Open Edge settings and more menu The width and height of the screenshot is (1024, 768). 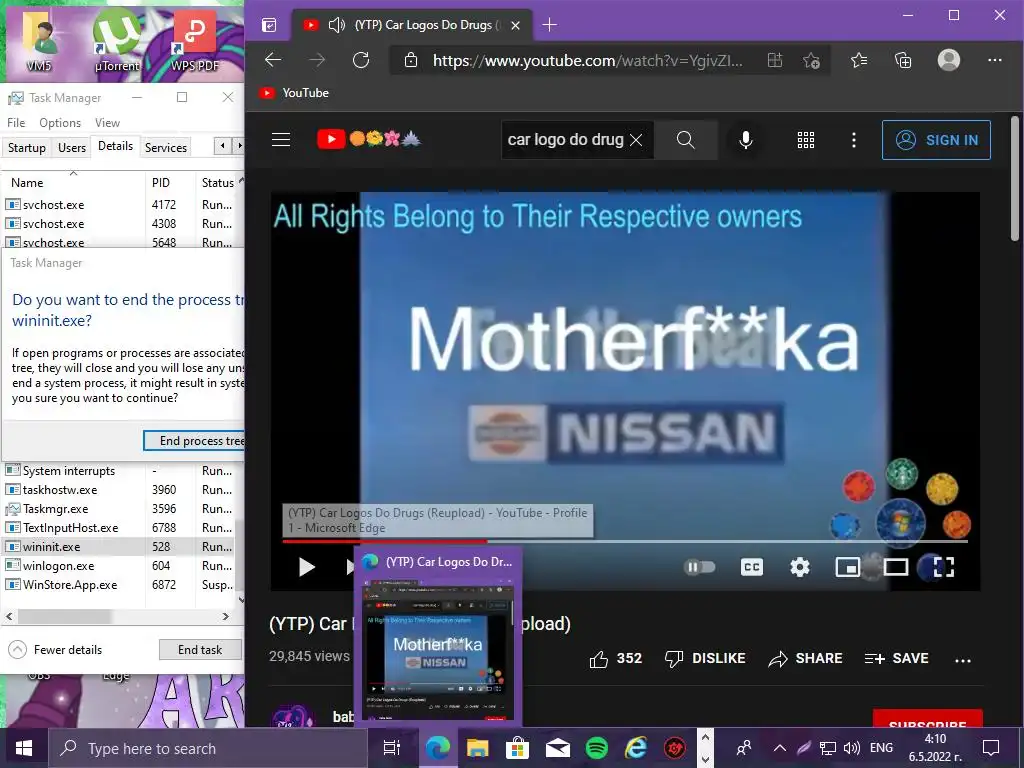995,60
